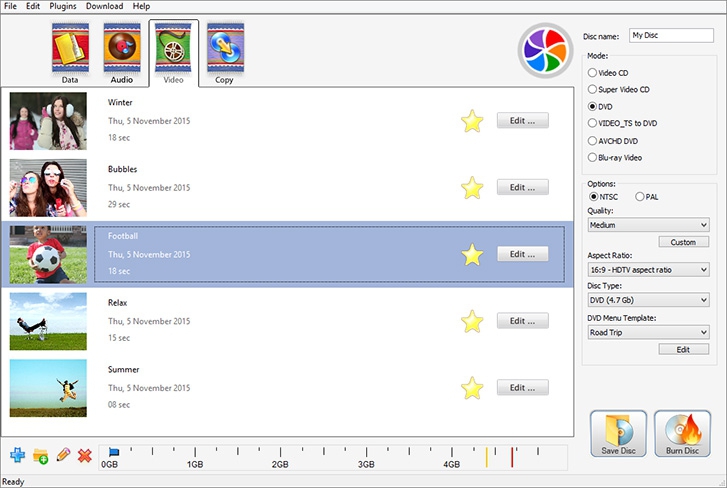The width and height of the screenshot is (727, 488).
Task: Click the Winter title text
Action: point(120,102)
